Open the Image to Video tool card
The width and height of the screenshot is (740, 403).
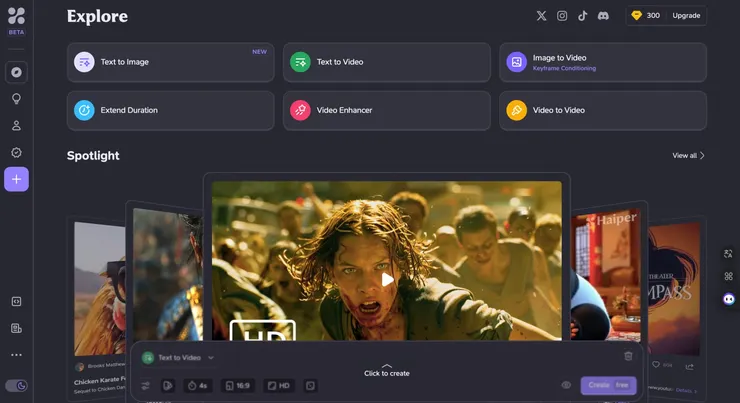[x=603, y=62]
